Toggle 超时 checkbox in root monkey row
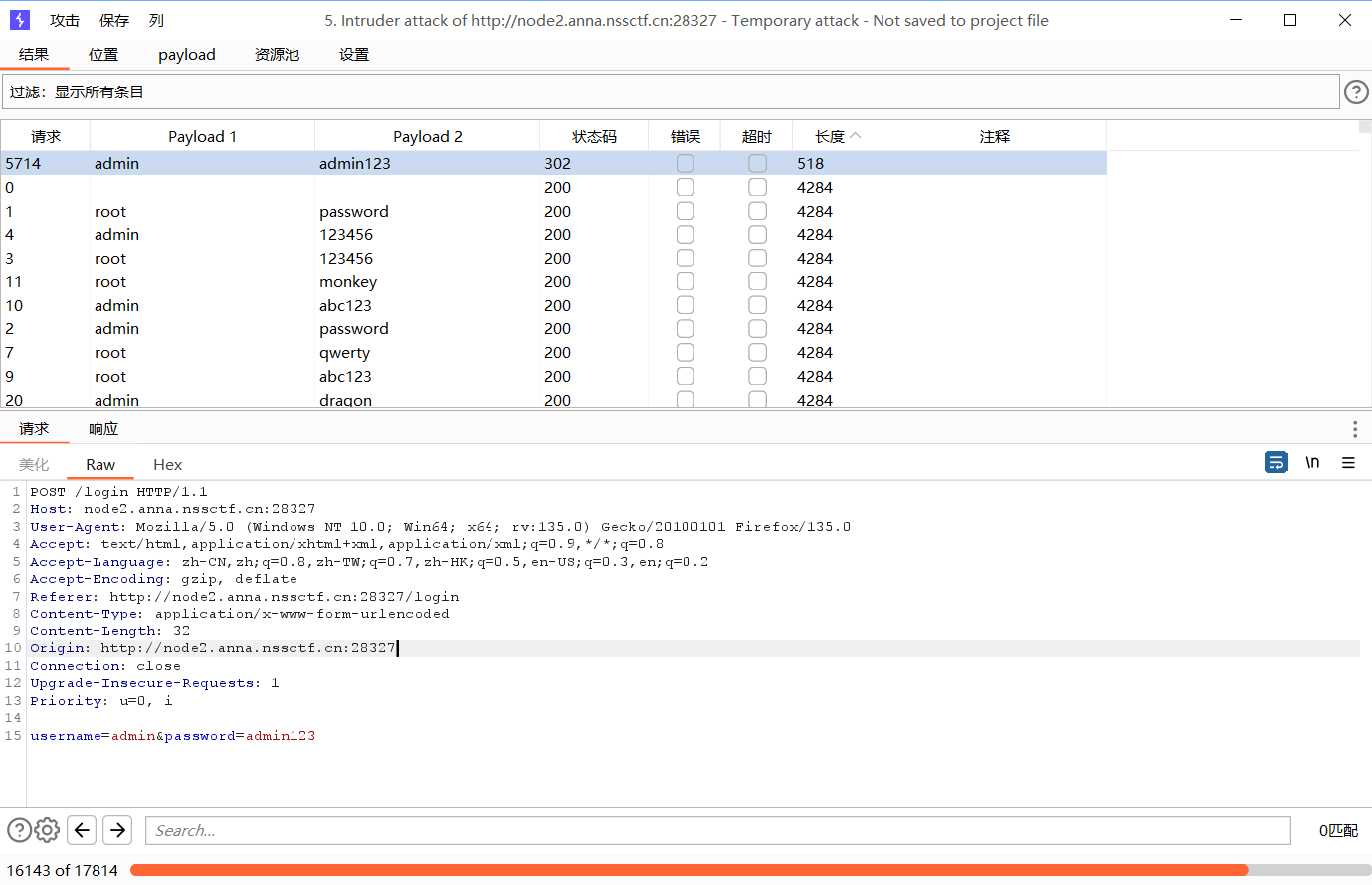1372x885 pixels. [x=758, y=281]
